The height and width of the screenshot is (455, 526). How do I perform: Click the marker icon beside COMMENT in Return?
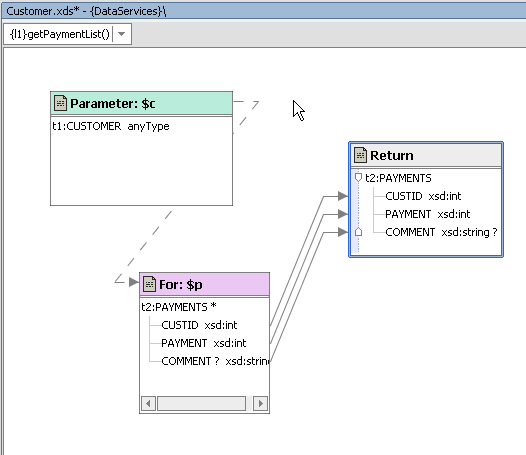(358, 232)
